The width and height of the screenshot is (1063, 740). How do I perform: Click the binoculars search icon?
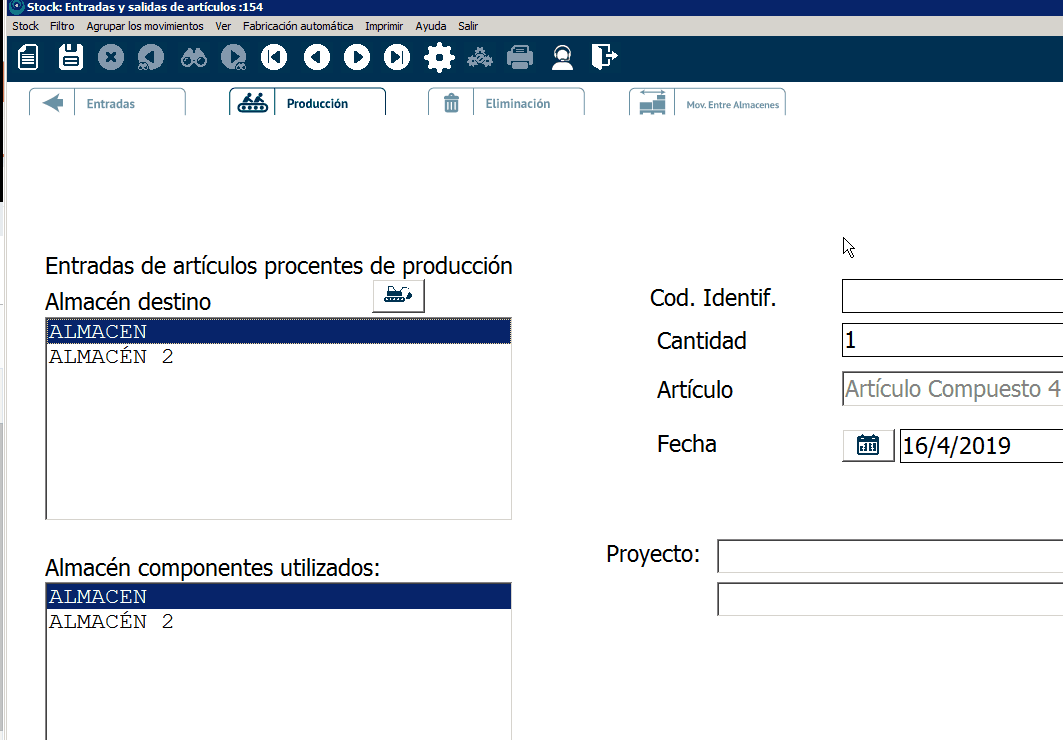[x=193, y=57]
